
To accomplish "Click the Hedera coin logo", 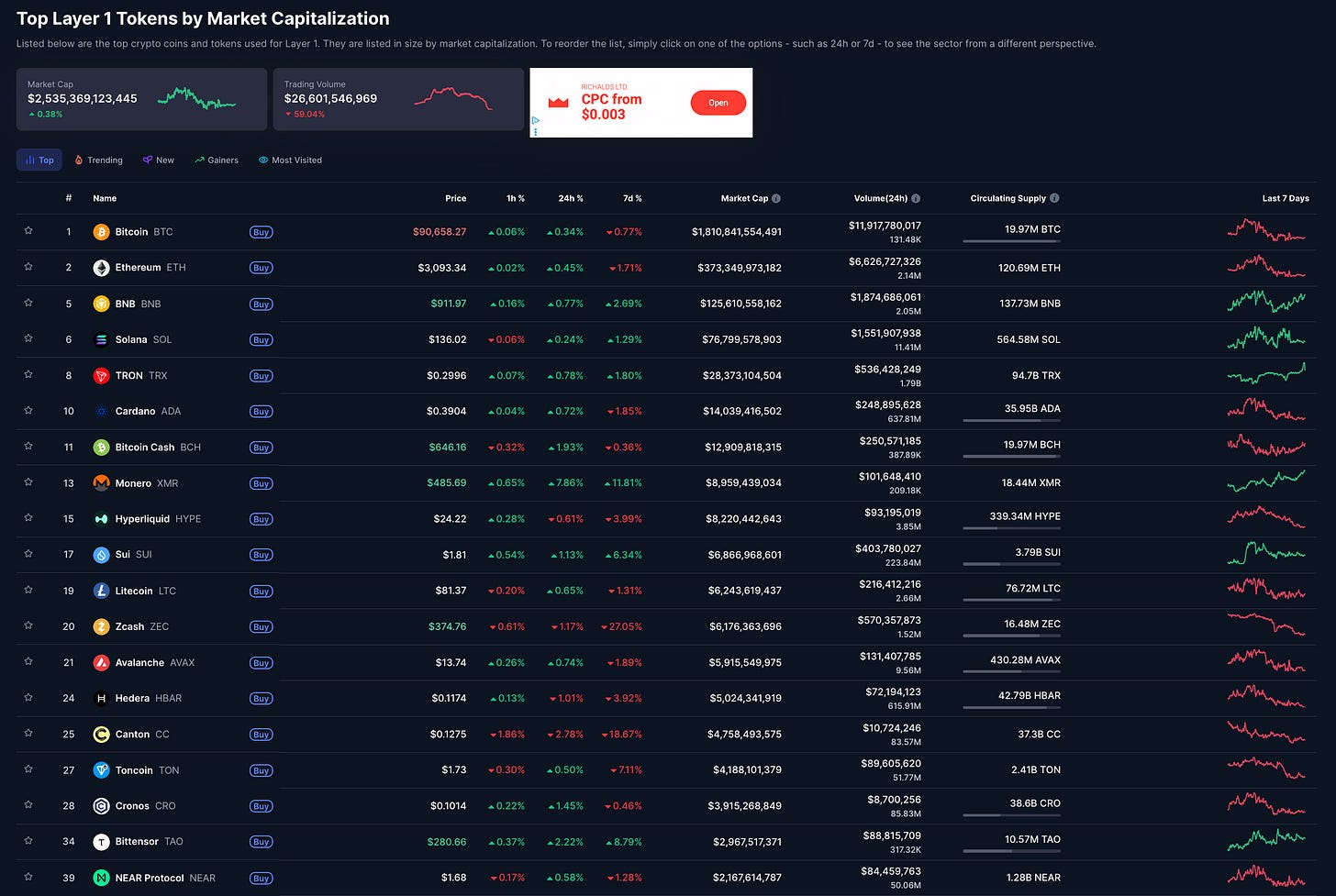I will coord(101,698).
